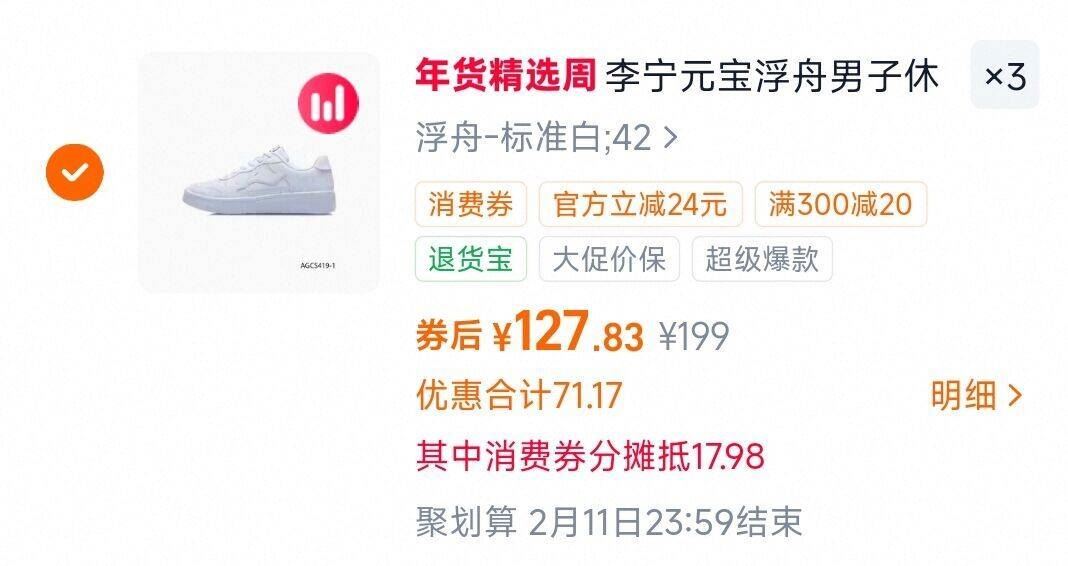
Task: Uncheck the orange item selection checkbox
Action: coord(75,172)
